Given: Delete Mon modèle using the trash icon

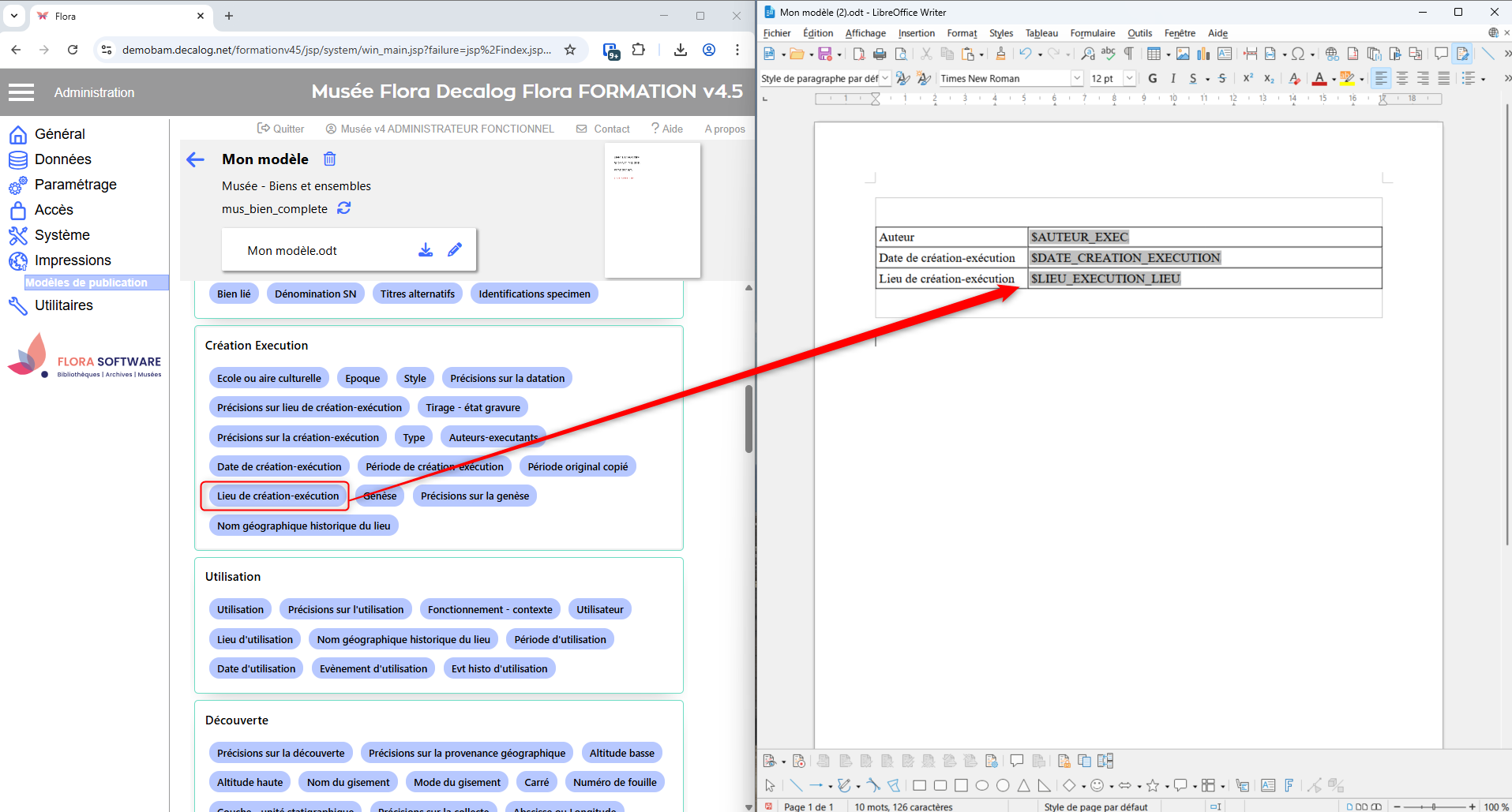Looking at the screenshot, I should pos(330,159).
